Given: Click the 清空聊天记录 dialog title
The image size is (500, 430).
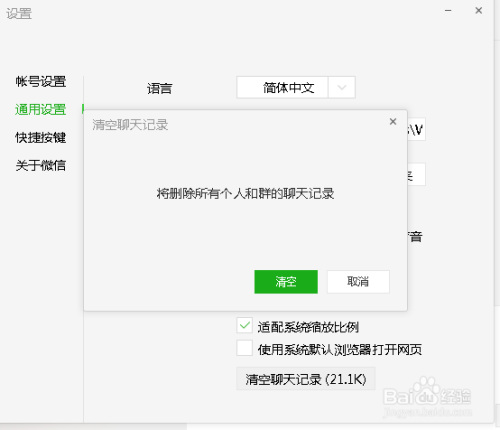Looking at the screenshot, I should (130, 125).
